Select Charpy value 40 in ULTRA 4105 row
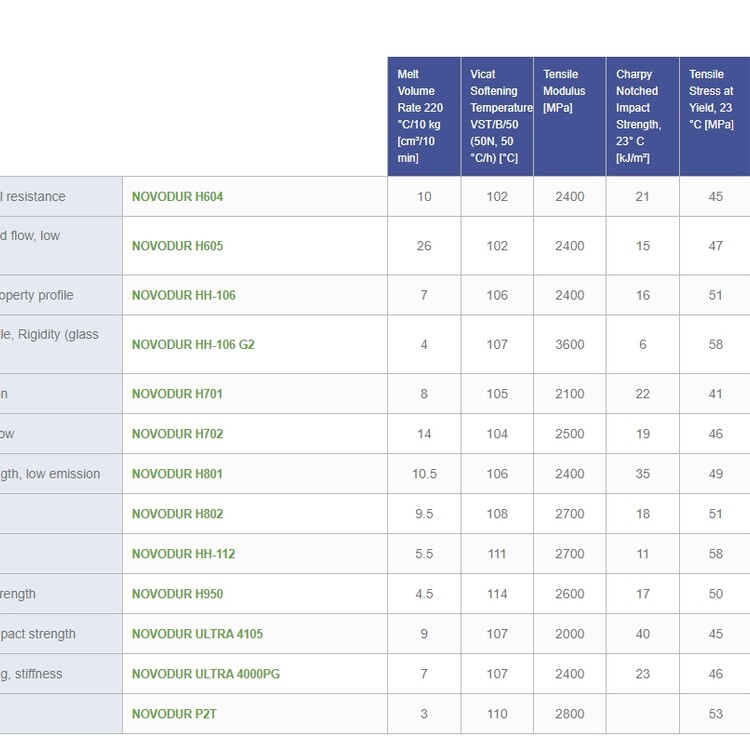Image resolution: width=750 pixels, height=750 pixels. (x=643, y=634)
